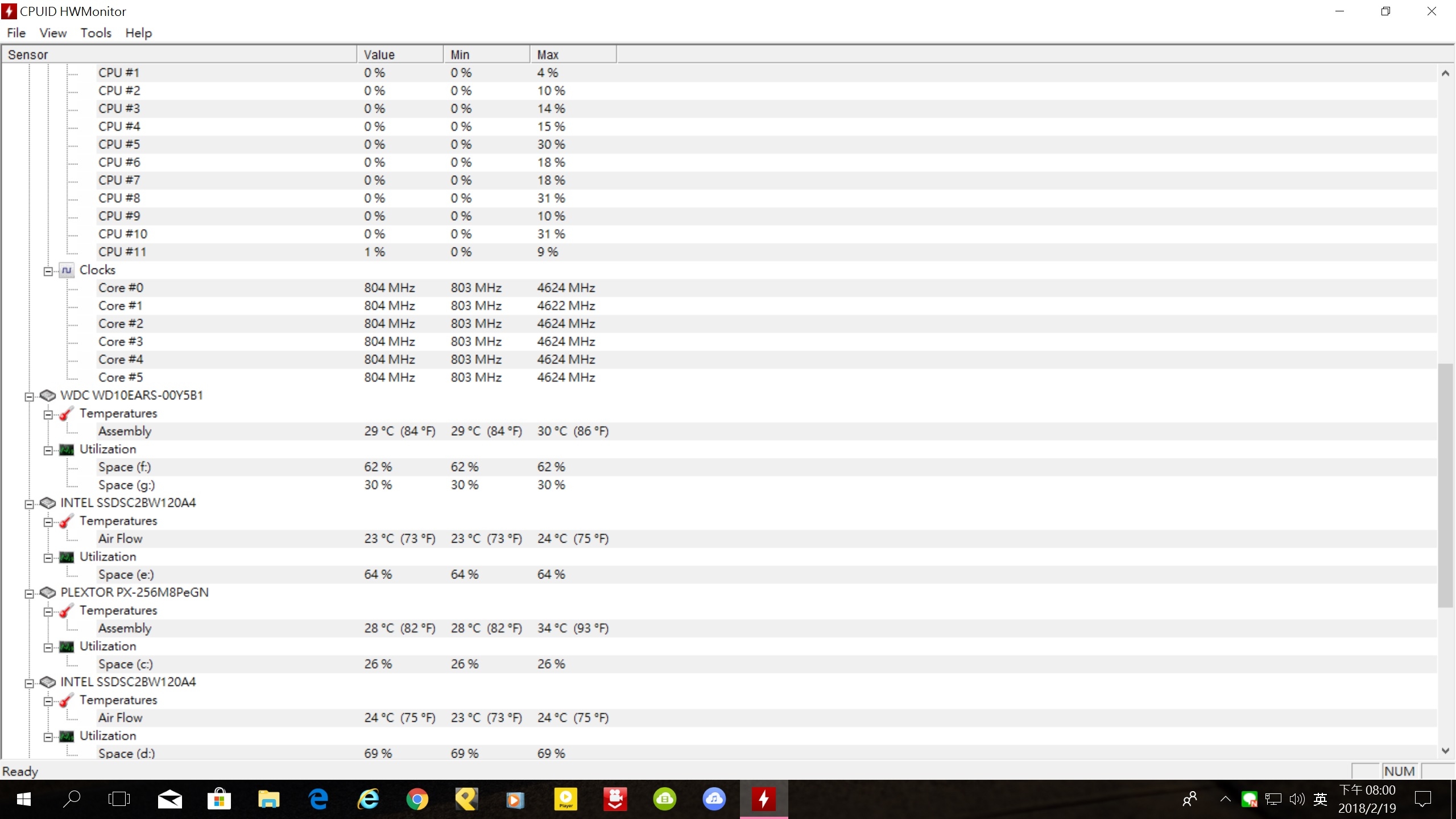Click the thermometer icon under PLEXTOR PX-256M8PeGN
This screenshot has height=819, width=1456.
67,611
